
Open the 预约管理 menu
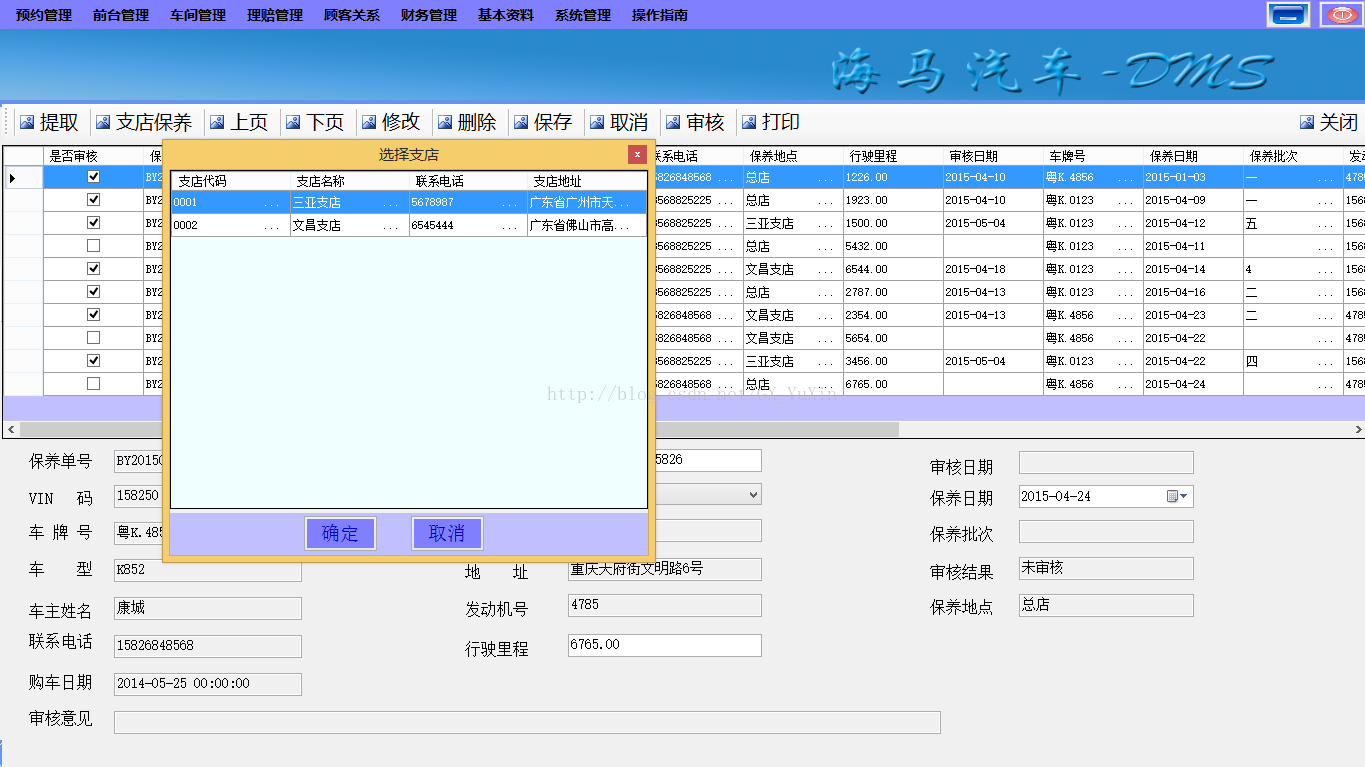(44, 15)
